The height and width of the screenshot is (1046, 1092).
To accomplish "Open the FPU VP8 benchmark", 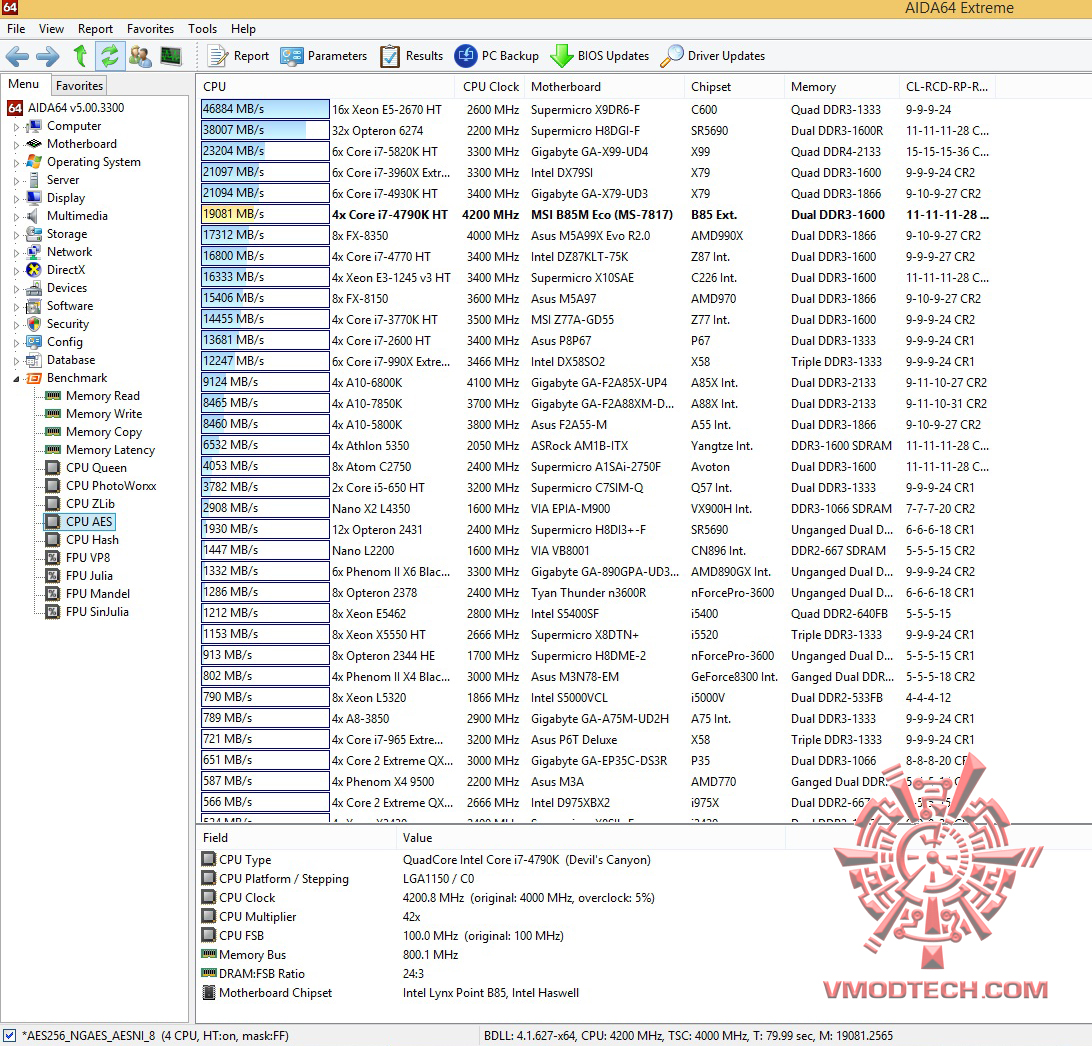I will [x=88, y=558].
